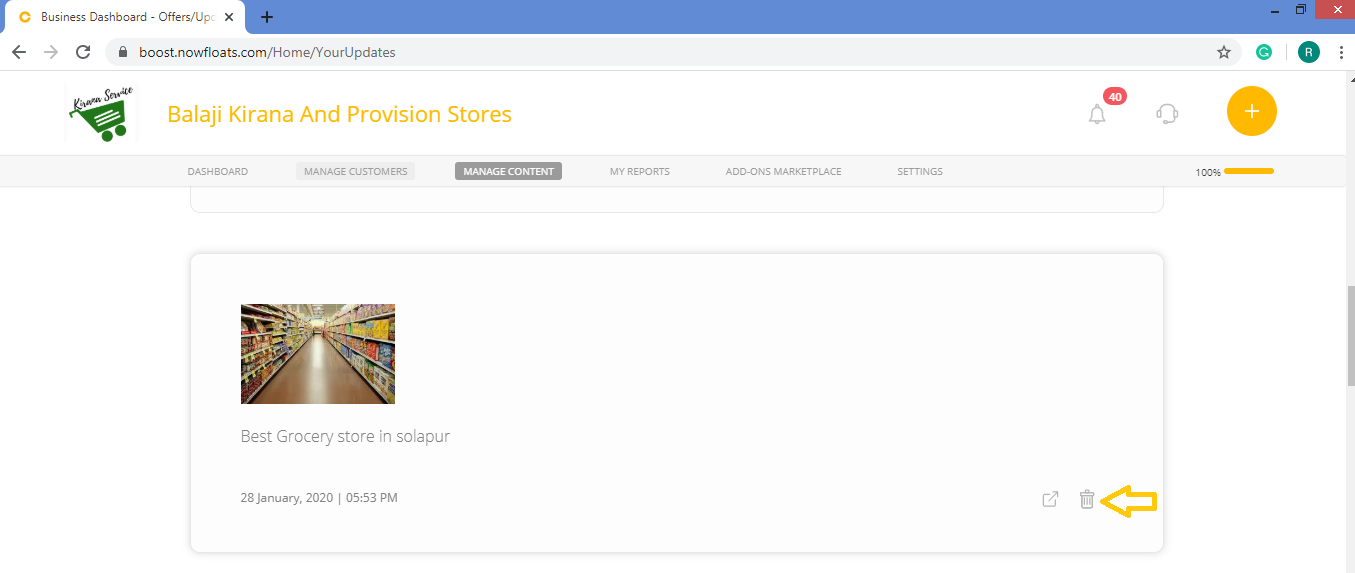Open the Manage Content menu
The image size is (1355, 573).
508,172
